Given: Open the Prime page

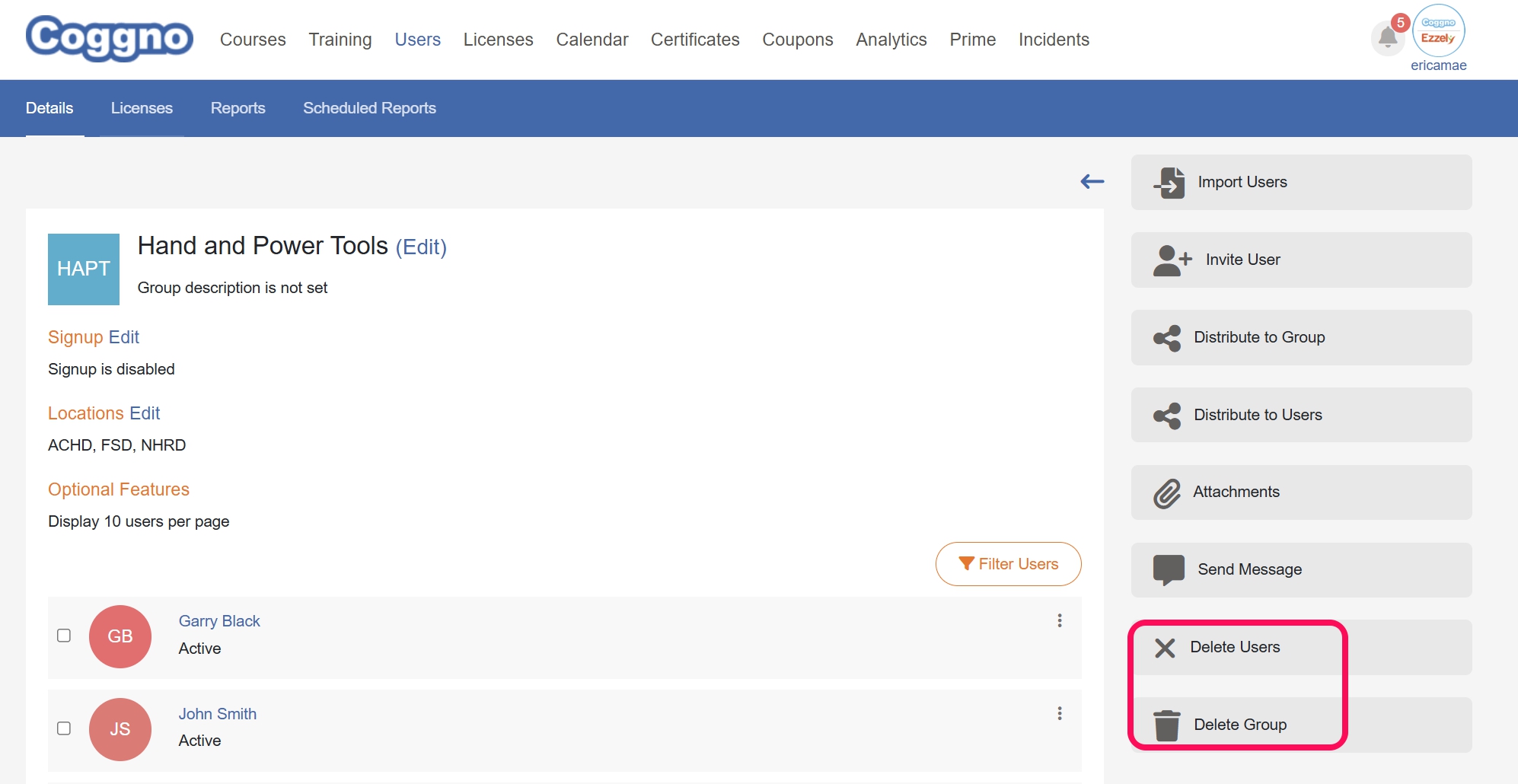Looking at the screenshot, I should (x=973, y=40).
